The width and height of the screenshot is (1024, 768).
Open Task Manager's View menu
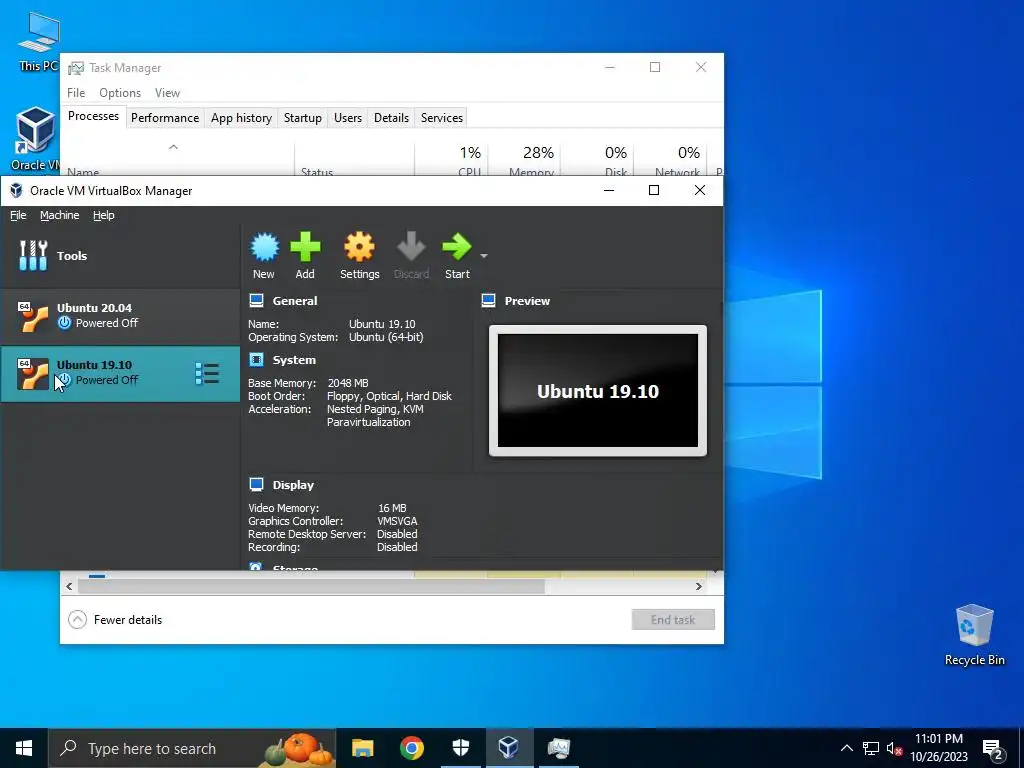pos(167,93)
